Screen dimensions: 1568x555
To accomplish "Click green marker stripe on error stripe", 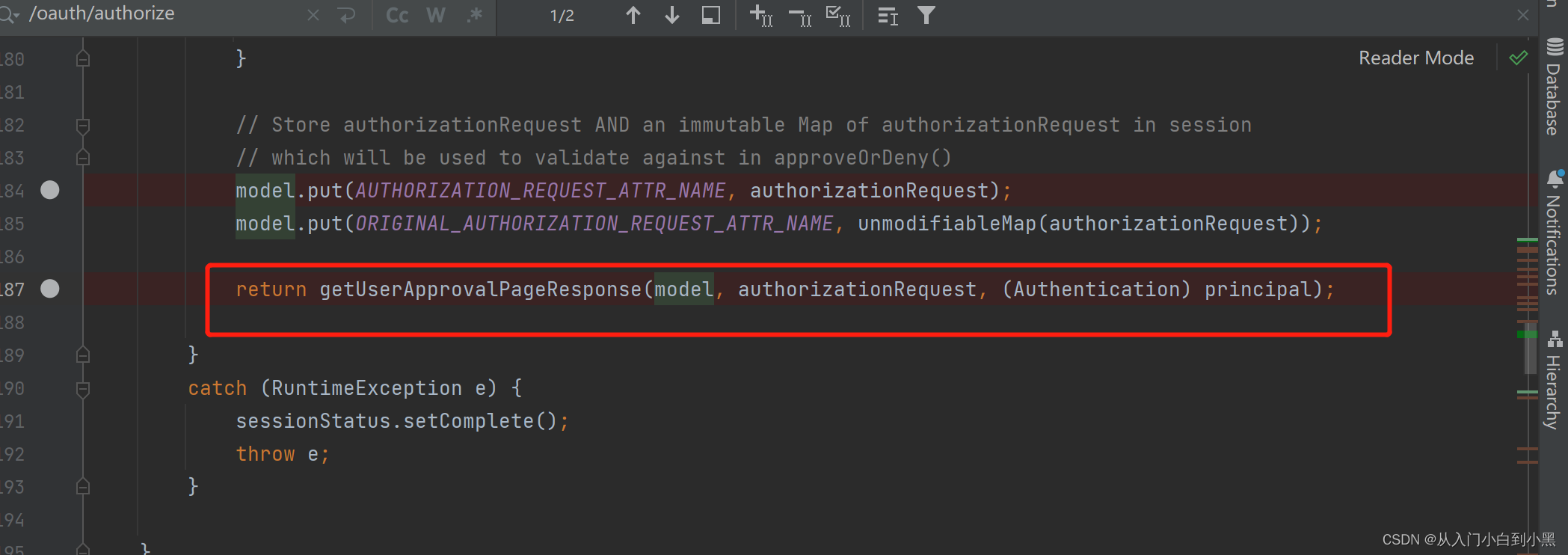I will pyautogui.click(x=1527, y=334).
